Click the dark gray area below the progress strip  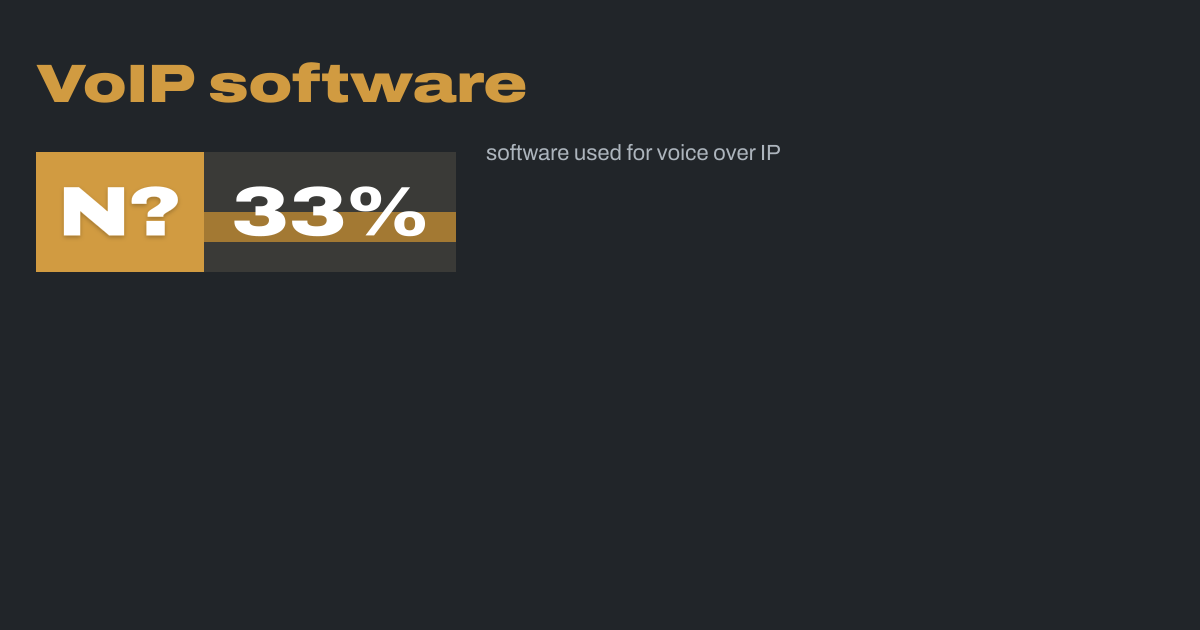pyautogui.click(x=330, y=257)
